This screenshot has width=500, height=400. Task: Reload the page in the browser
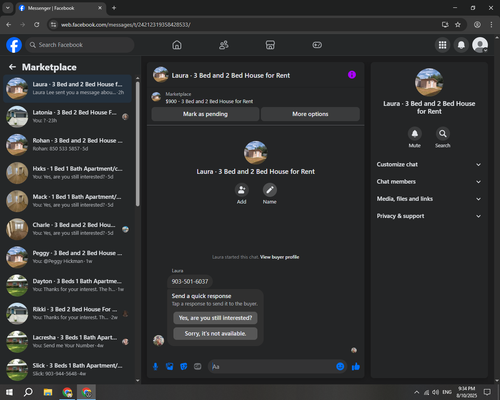point(37,25)
